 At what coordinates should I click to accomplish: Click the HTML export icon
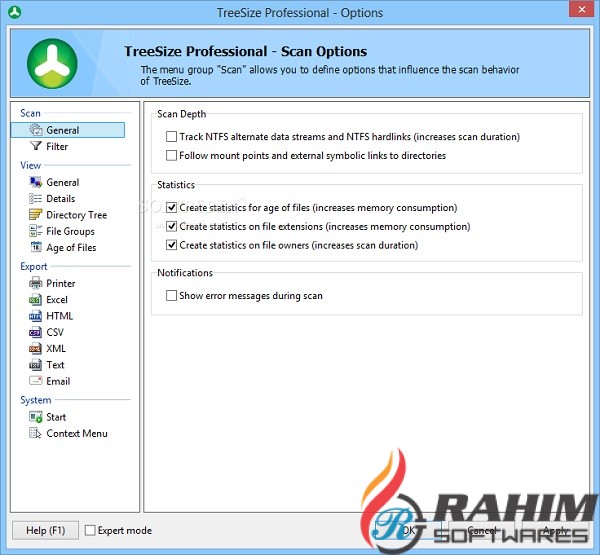[36, 316]
